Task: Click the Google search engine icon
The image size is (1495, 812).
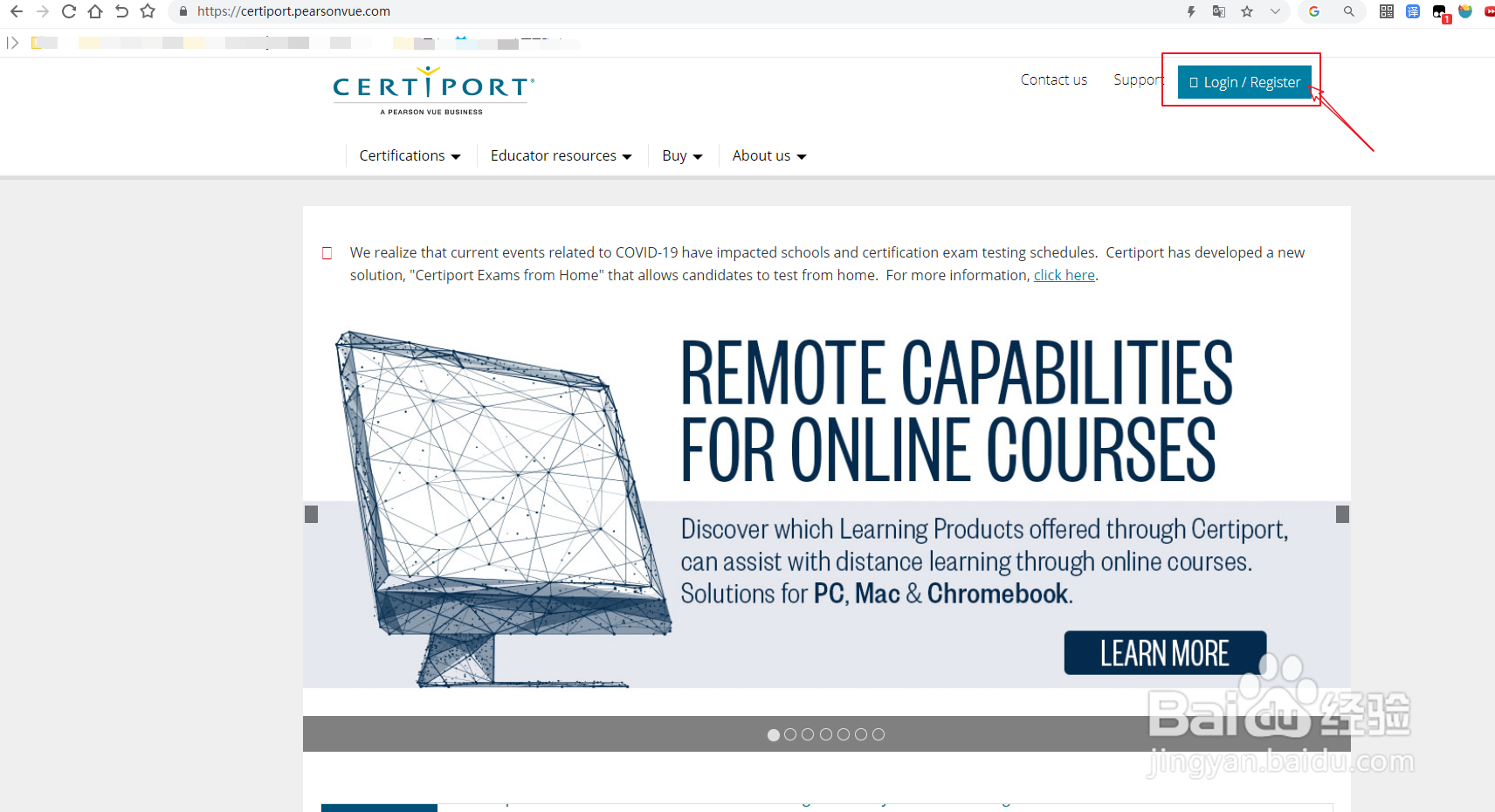Action: pyautogui.click(x=1314, y=11)
